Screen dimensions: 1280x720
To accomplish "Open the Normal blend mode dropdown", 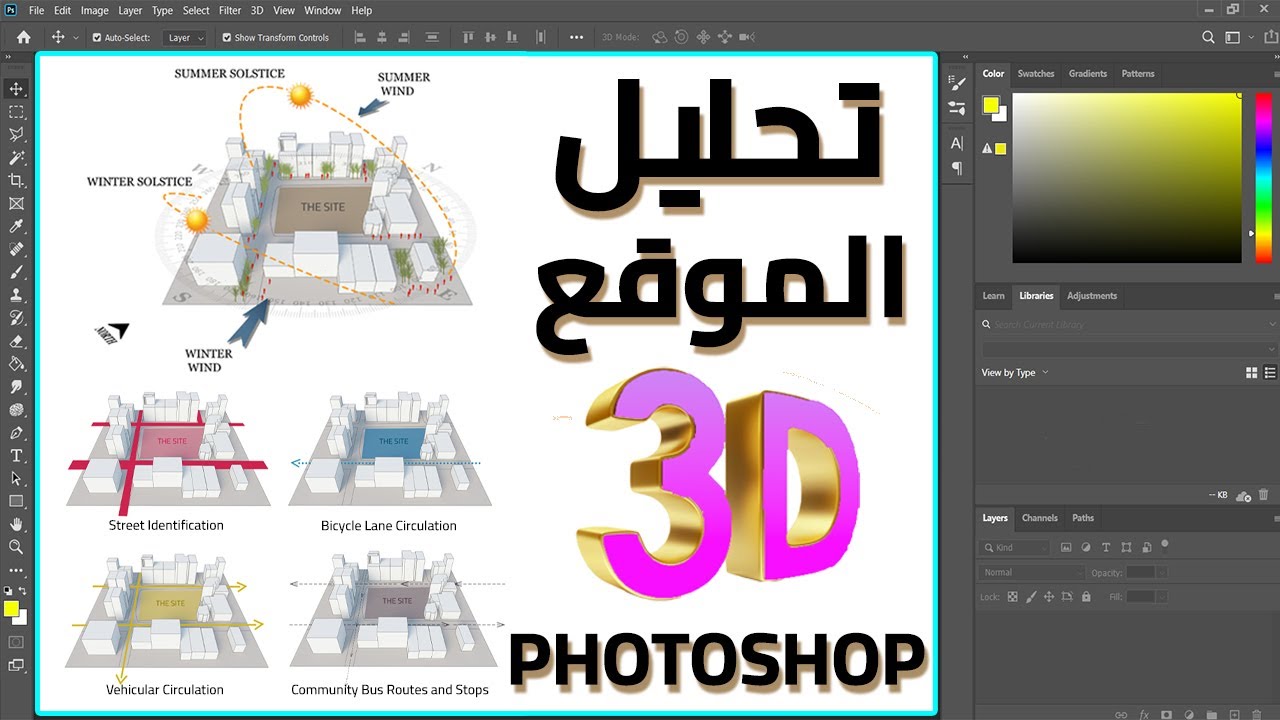I will tap(1032, 572).
